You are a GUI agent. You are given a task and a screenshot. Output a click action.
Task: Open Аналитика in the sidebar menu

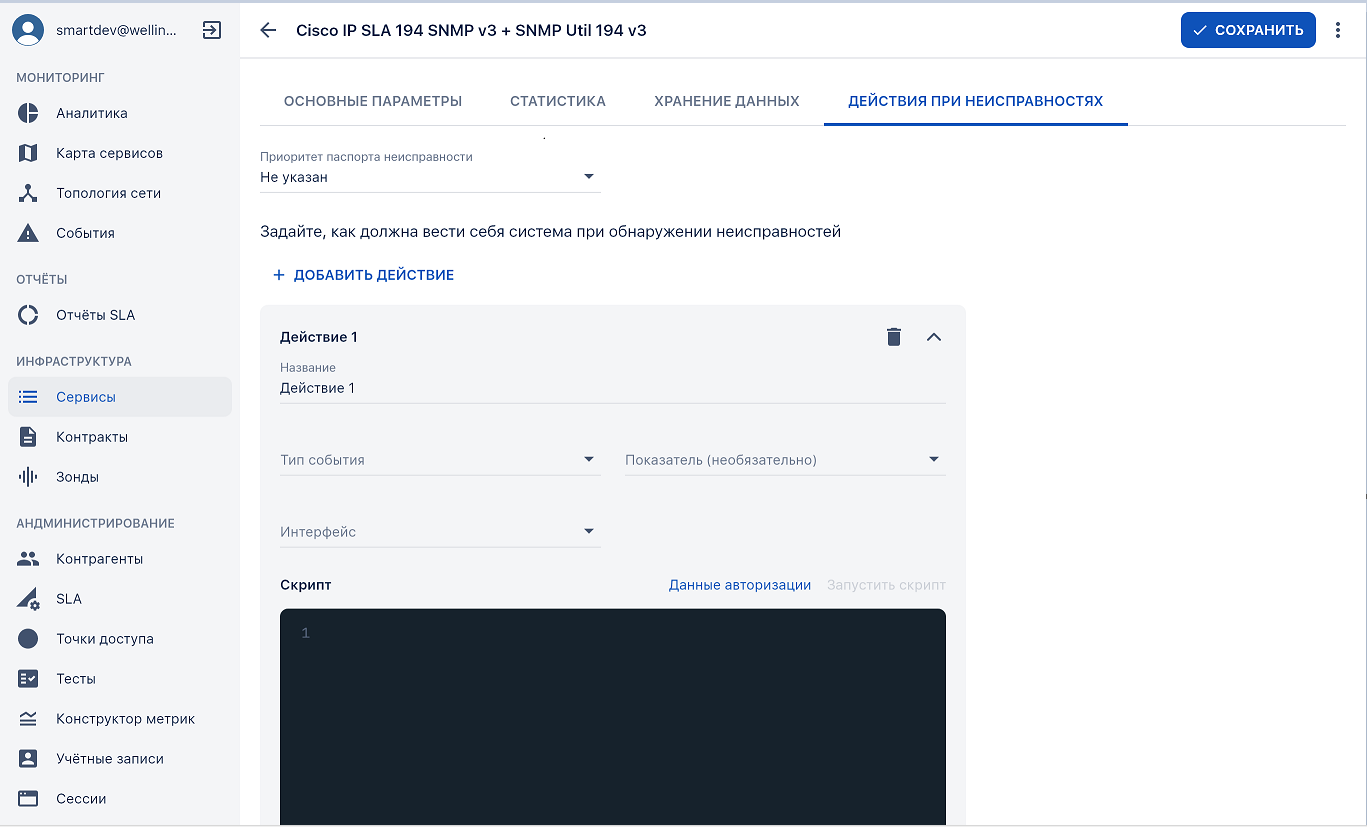[120, 113]
